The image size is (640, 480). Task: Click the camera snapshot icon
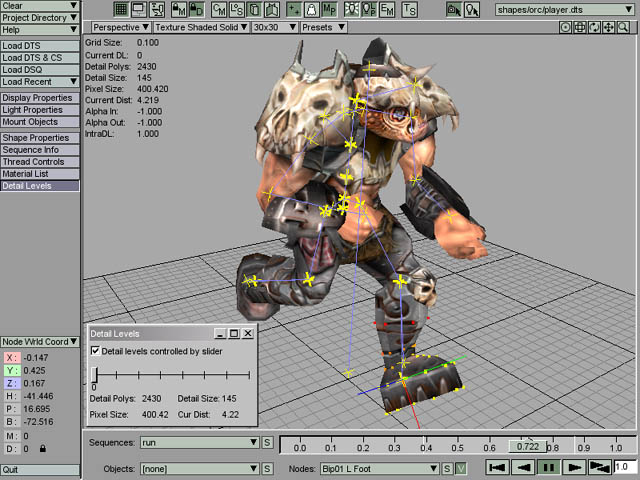click(x=454, y=9)
